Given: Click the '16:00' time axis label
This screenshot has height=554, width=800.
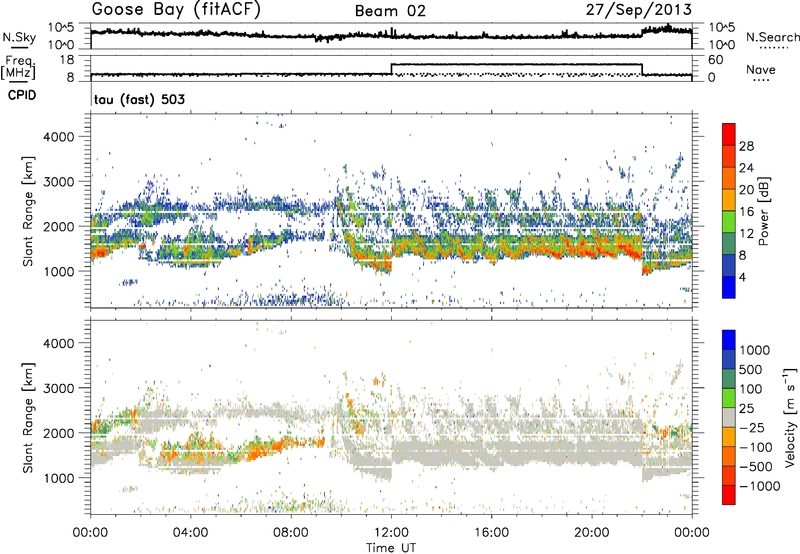Looking at the screenshot, I should pos(491,533).
